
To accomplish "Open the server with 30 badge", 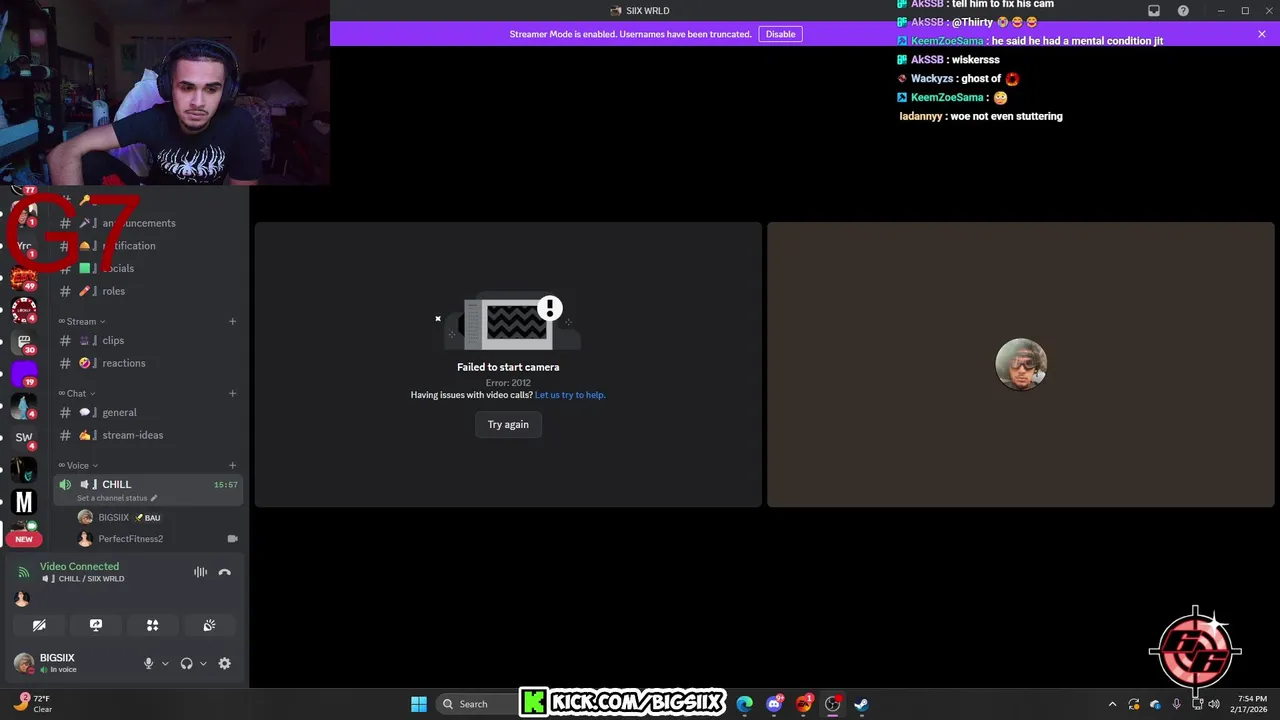I will coord(24,342).
